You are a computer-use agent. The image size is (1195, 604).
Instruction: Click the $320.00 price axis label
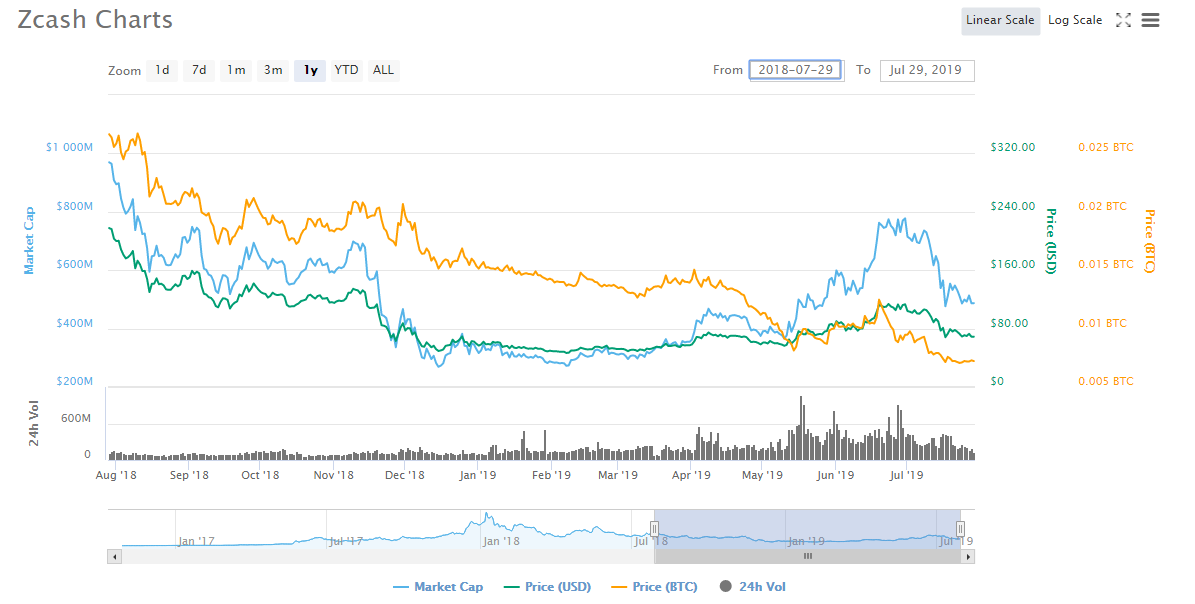pos(1013,147)
